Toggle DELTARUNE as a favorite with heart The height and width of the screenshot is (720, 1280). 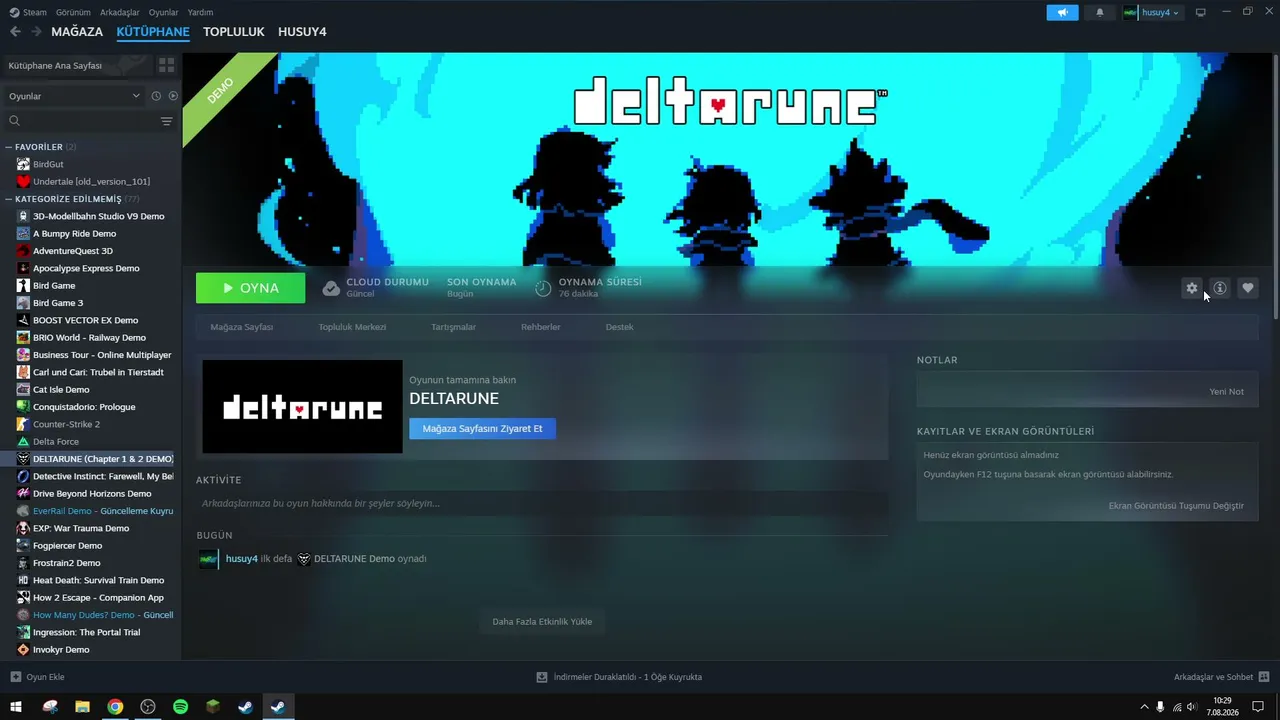point(1247,288)
